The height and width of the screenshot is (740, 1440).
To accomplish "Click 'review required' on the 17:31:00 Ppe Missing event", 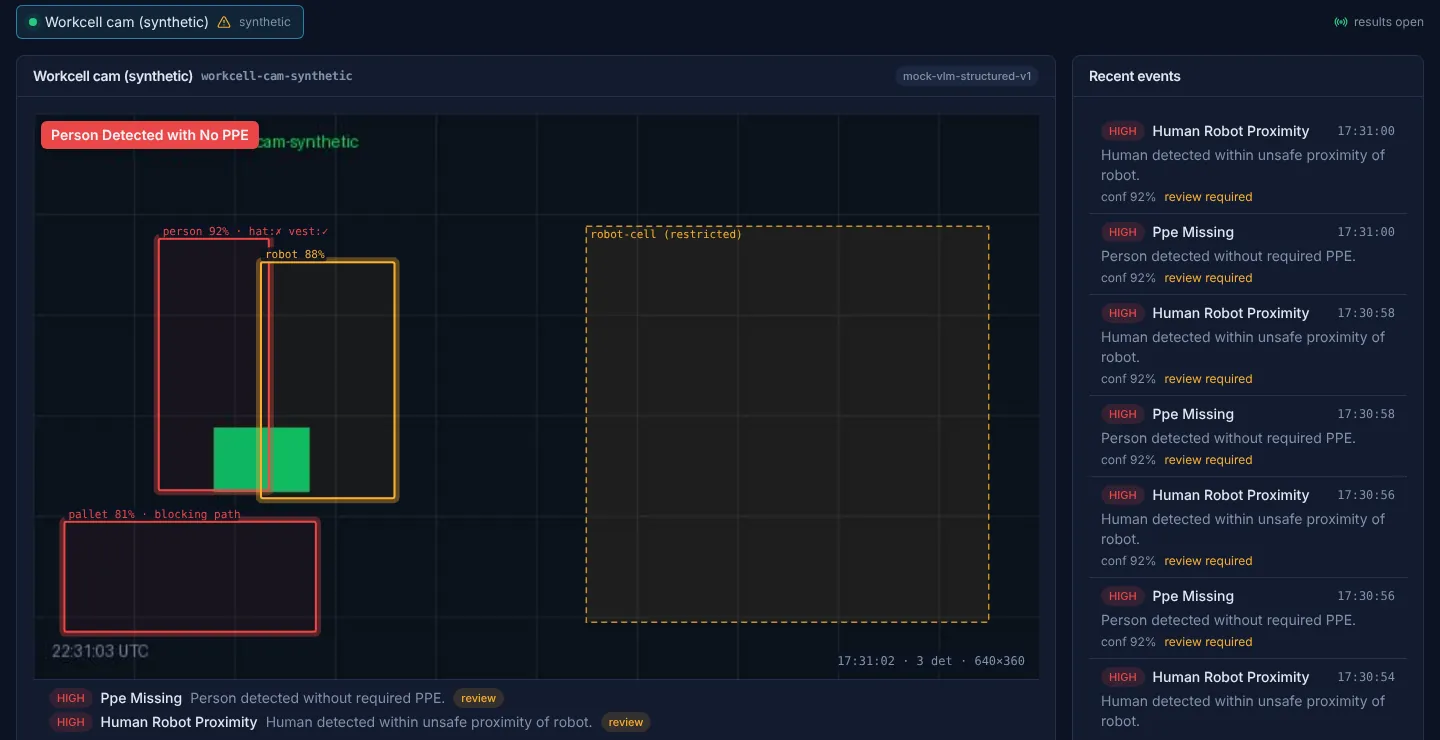I will point(1208,278).
